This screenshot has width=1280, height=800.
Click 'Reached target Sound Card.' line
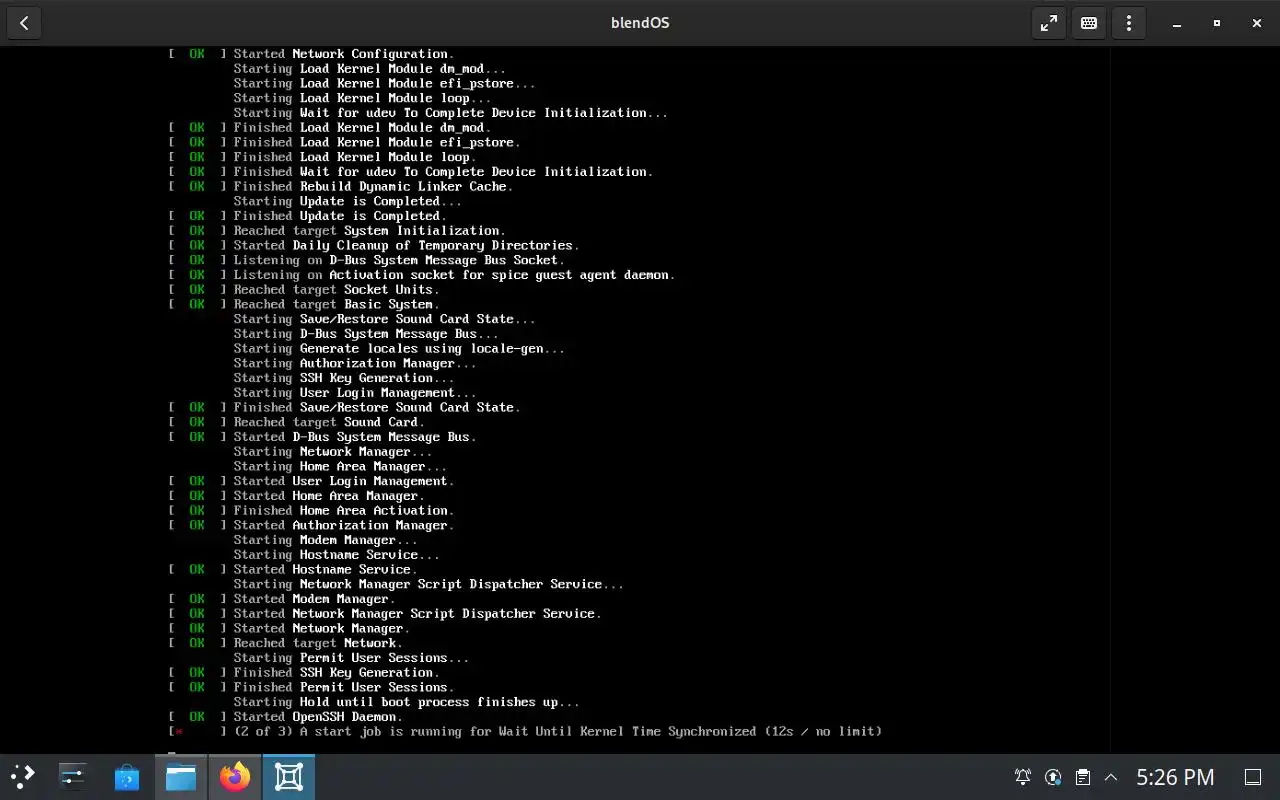pos(329,422)
